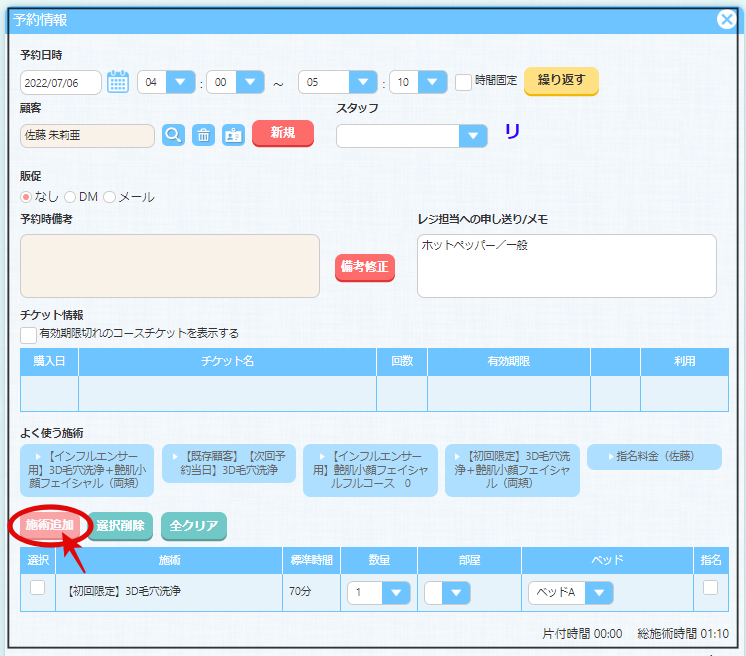746x656 pixels.
Task: Open the customer profile card icon
Action: click(233, 135)
